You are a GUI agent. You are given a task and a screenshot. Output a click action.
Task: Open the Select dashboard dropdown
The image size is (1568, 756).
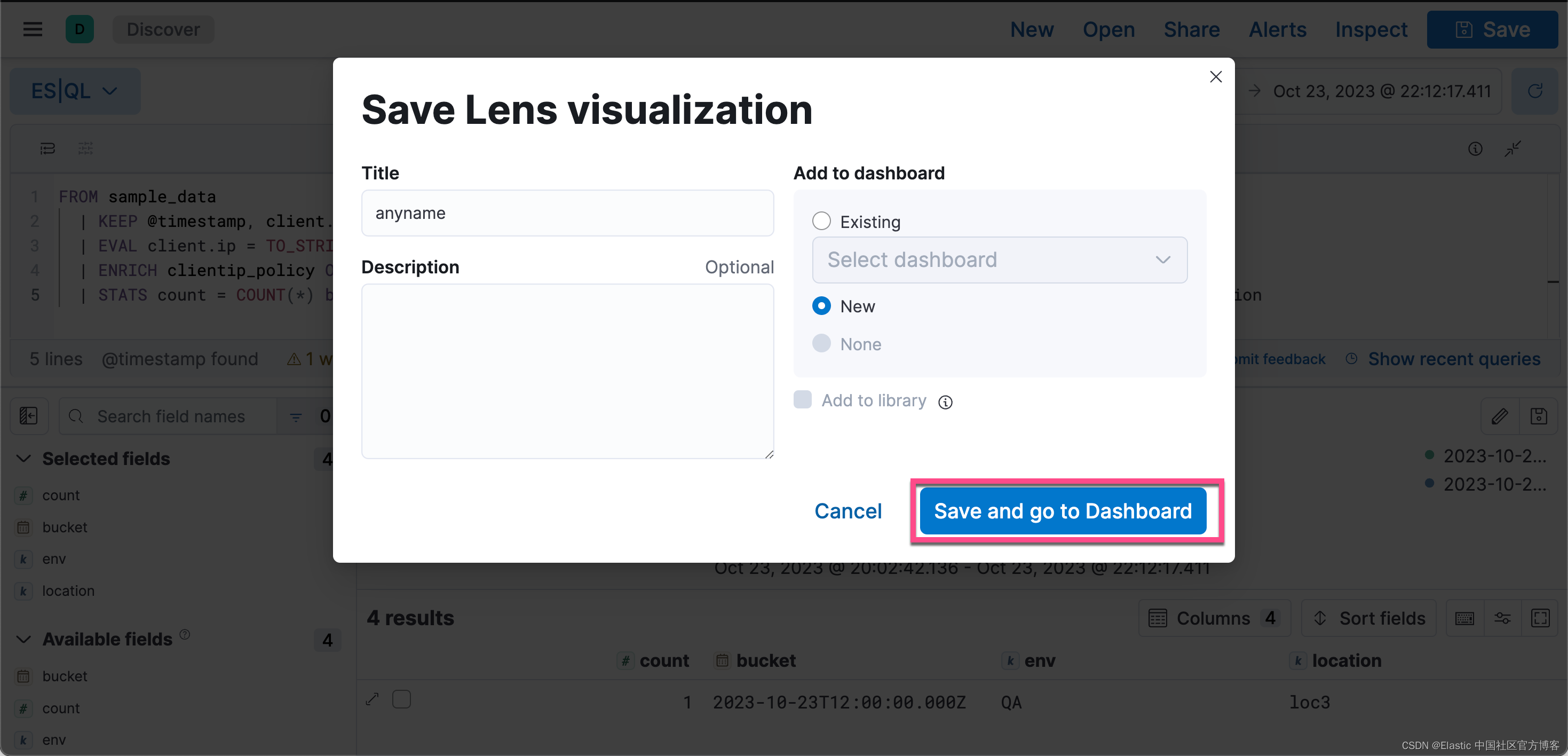pos(999,260)
